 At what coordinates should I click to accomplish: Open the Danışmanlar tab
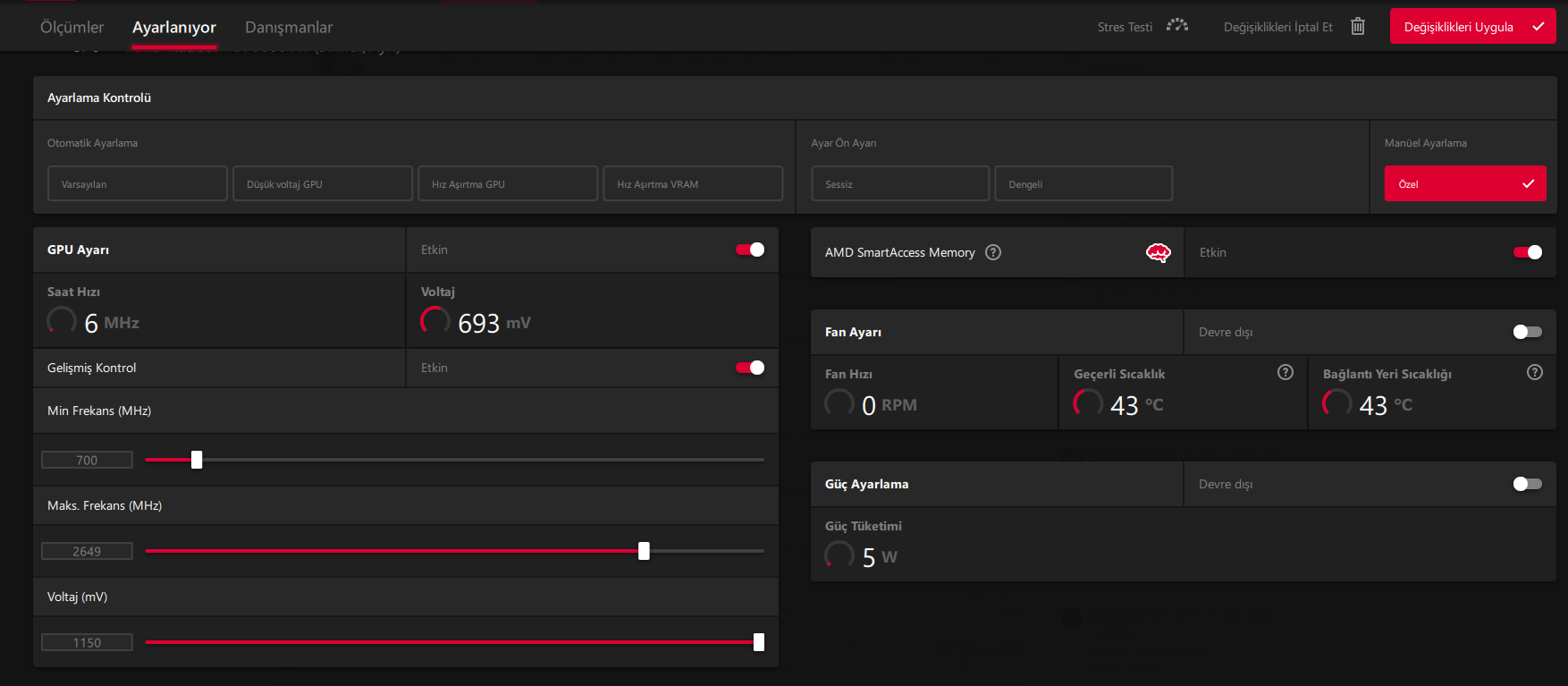point(289,27)
